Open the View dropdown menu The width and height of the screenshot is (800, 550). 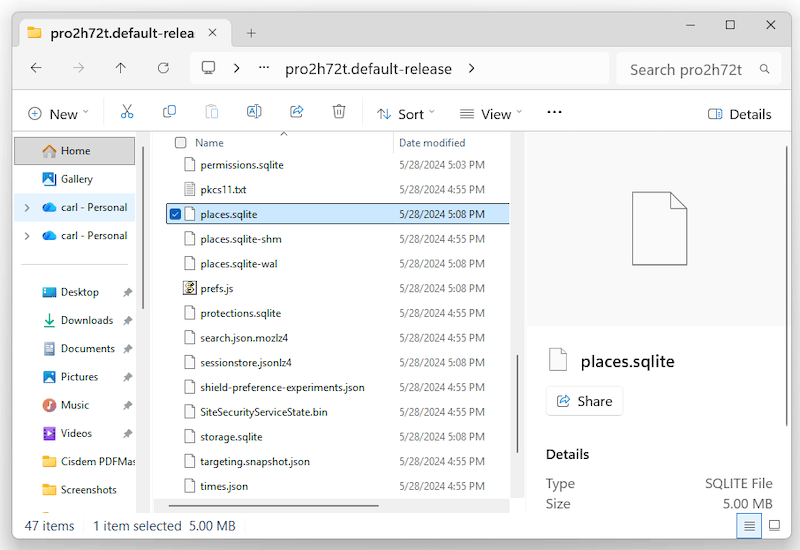click(491, 114)
